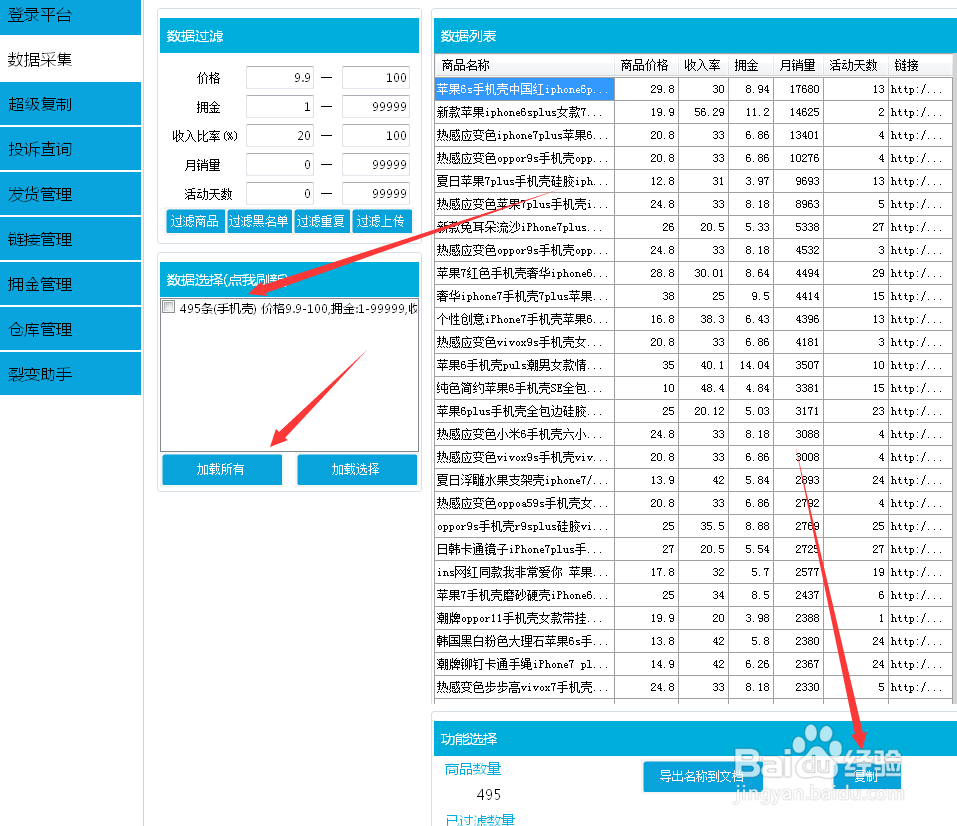957x826 pixels.
Task: Select row 苹果7手机壳磨砂硅壳iPhone6
Action: 693,595
